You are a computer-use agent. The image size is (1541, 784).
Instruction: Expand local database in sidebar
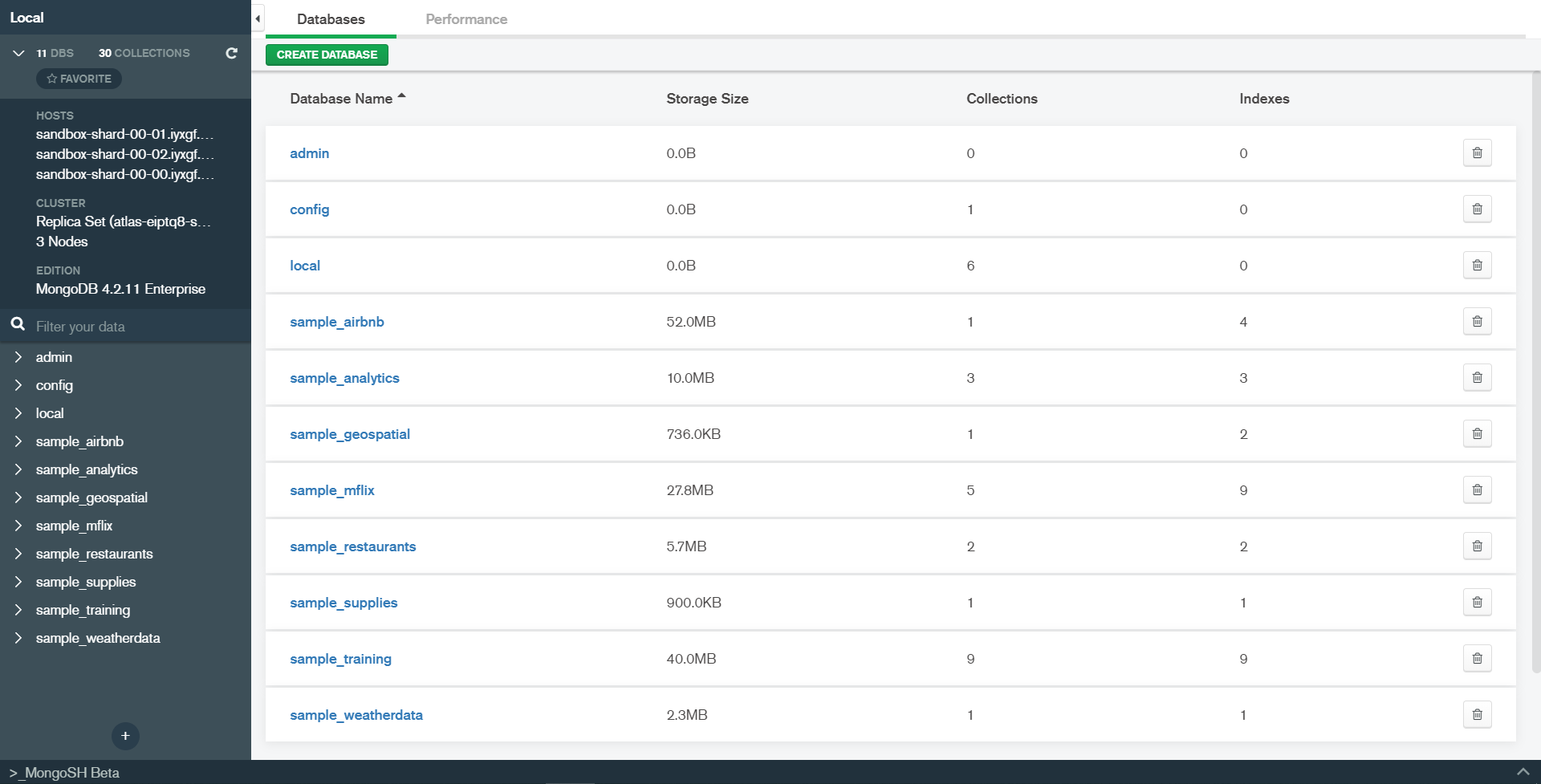[18, 413]
